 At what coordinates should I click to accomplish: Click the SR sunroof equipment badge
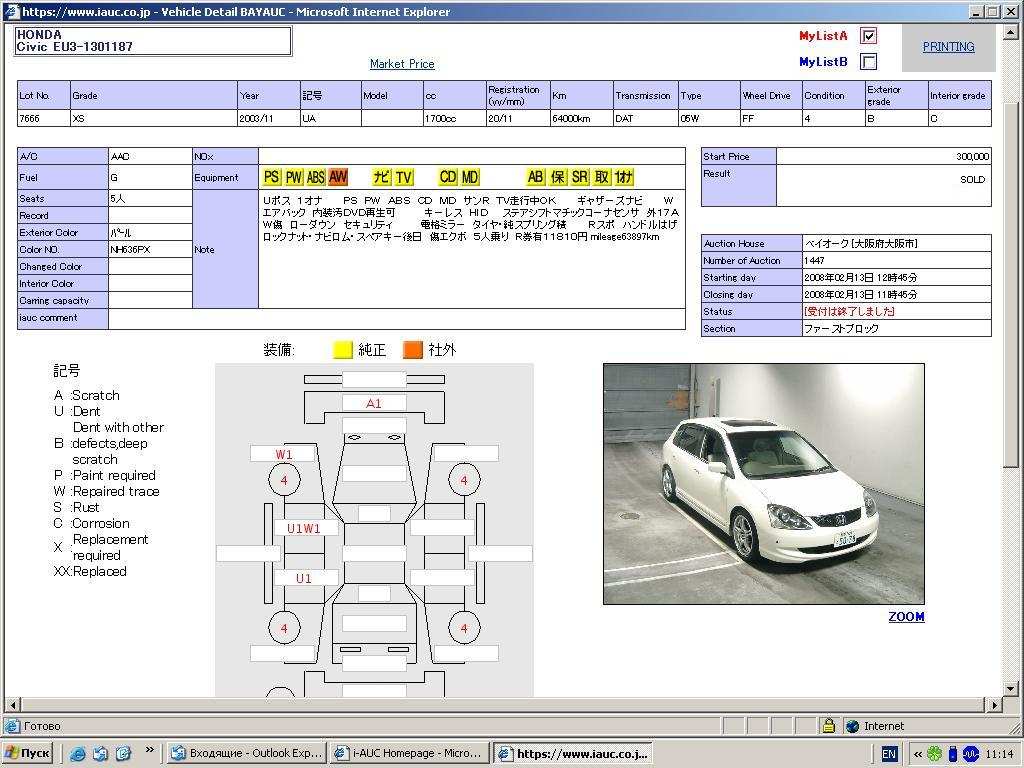pyautogui.click(x=580, y=177)
